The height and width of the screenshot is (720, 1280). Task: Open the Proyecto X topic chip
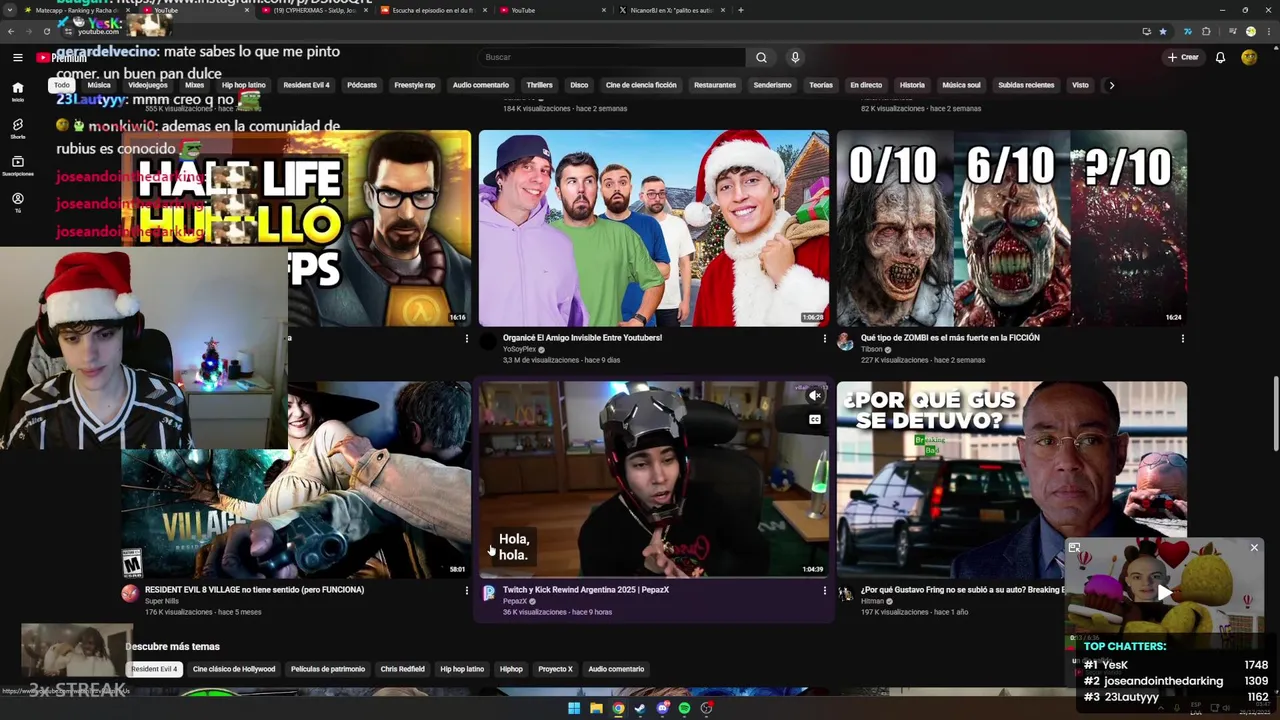point(555,669)
